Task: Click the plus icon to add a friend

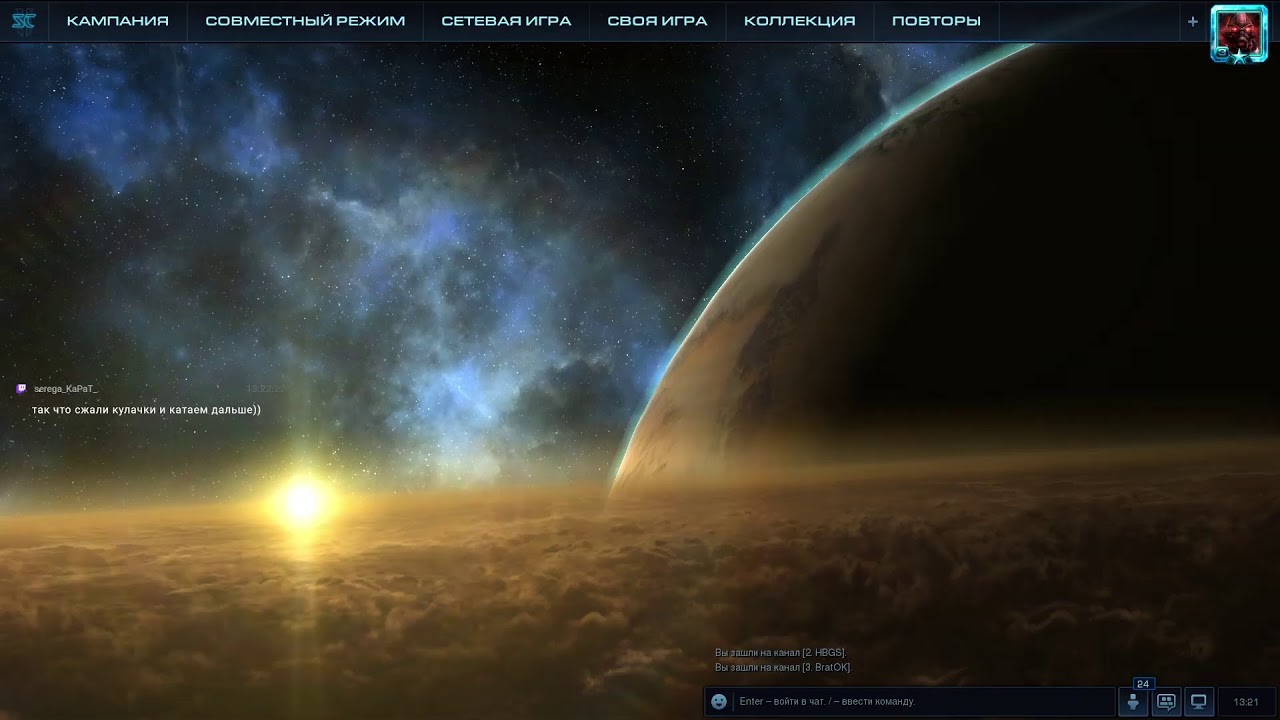Action: 1192,21
